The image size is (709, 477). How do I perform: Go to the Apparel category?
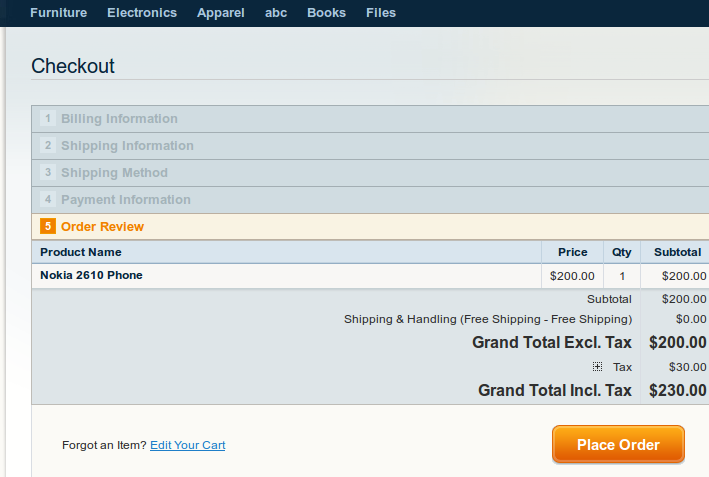tap(221, 13)
